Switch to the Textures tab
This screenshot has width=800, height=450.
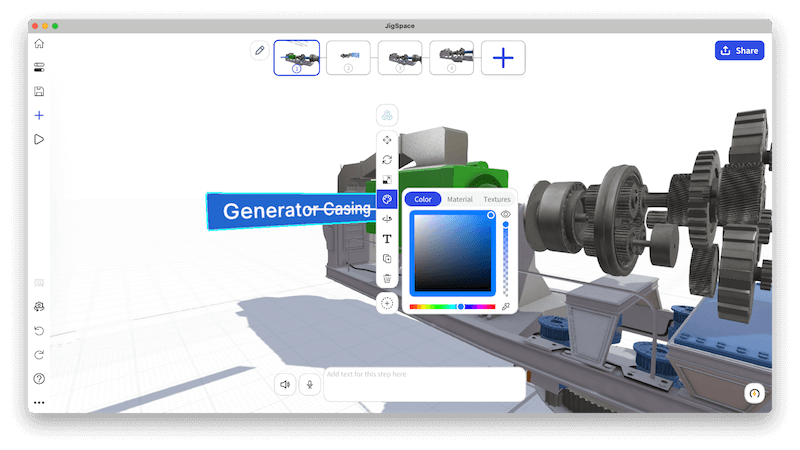[x=497, y=199]
